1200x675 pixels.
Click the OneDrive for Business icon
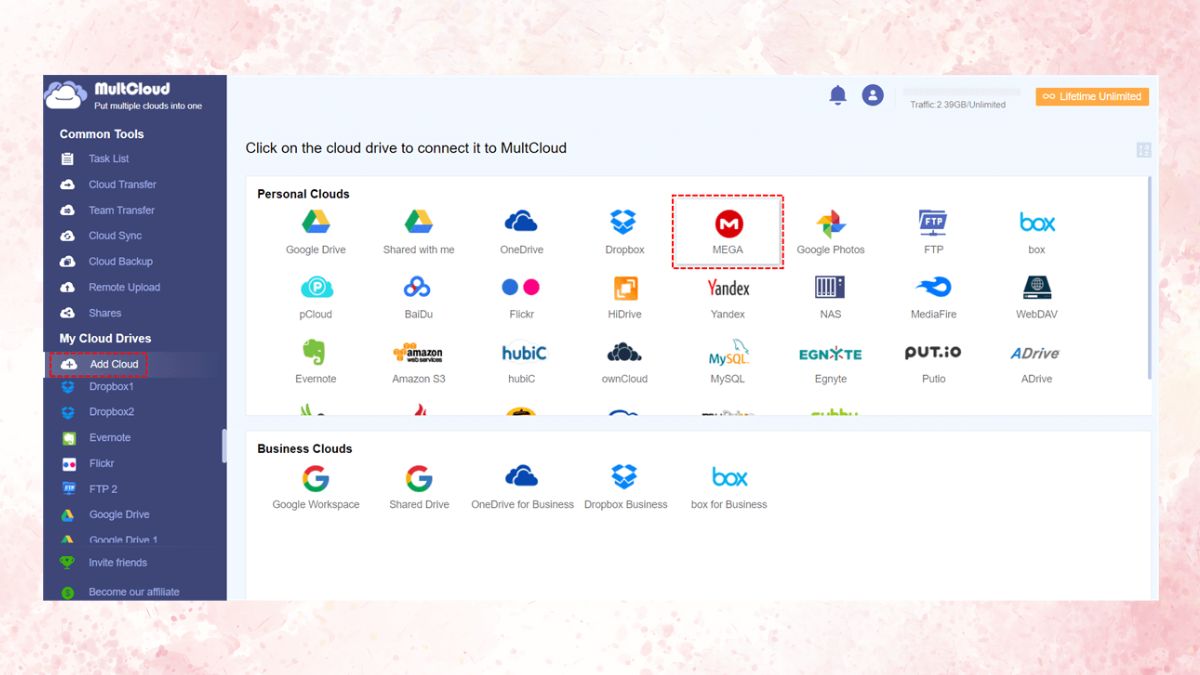521,483
